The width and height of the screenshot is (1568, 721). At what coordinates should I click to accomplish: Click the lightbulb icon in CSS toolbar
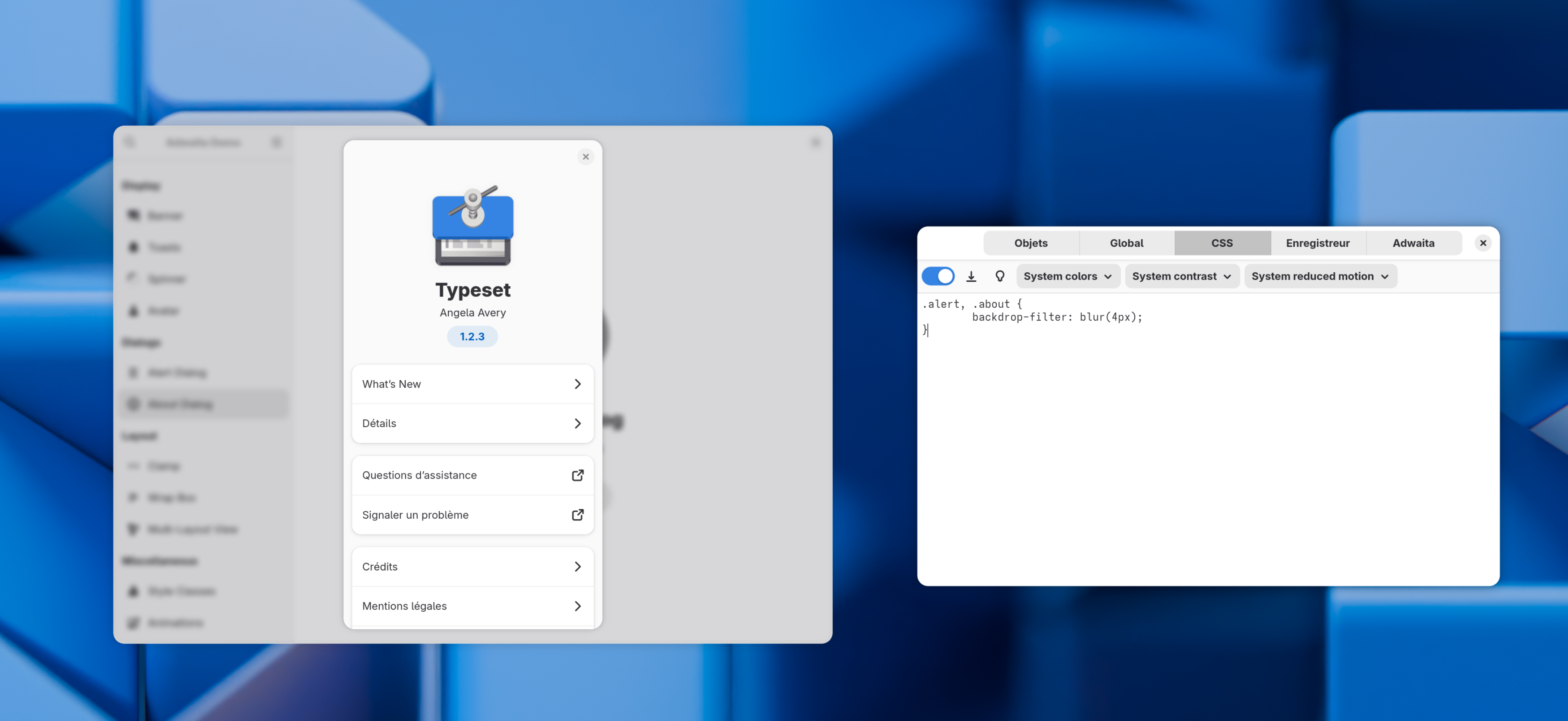pos(999,276)
